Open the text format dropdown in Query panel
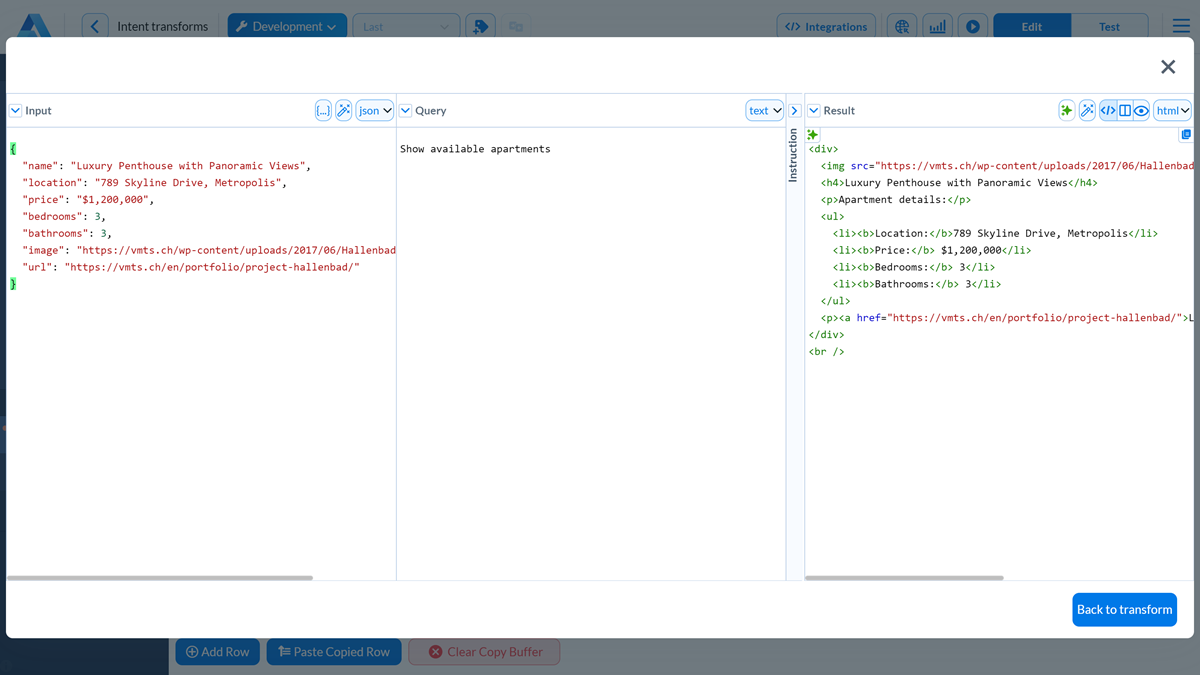The width and height of the screenshot is (1200, 675). coord(763,110)
